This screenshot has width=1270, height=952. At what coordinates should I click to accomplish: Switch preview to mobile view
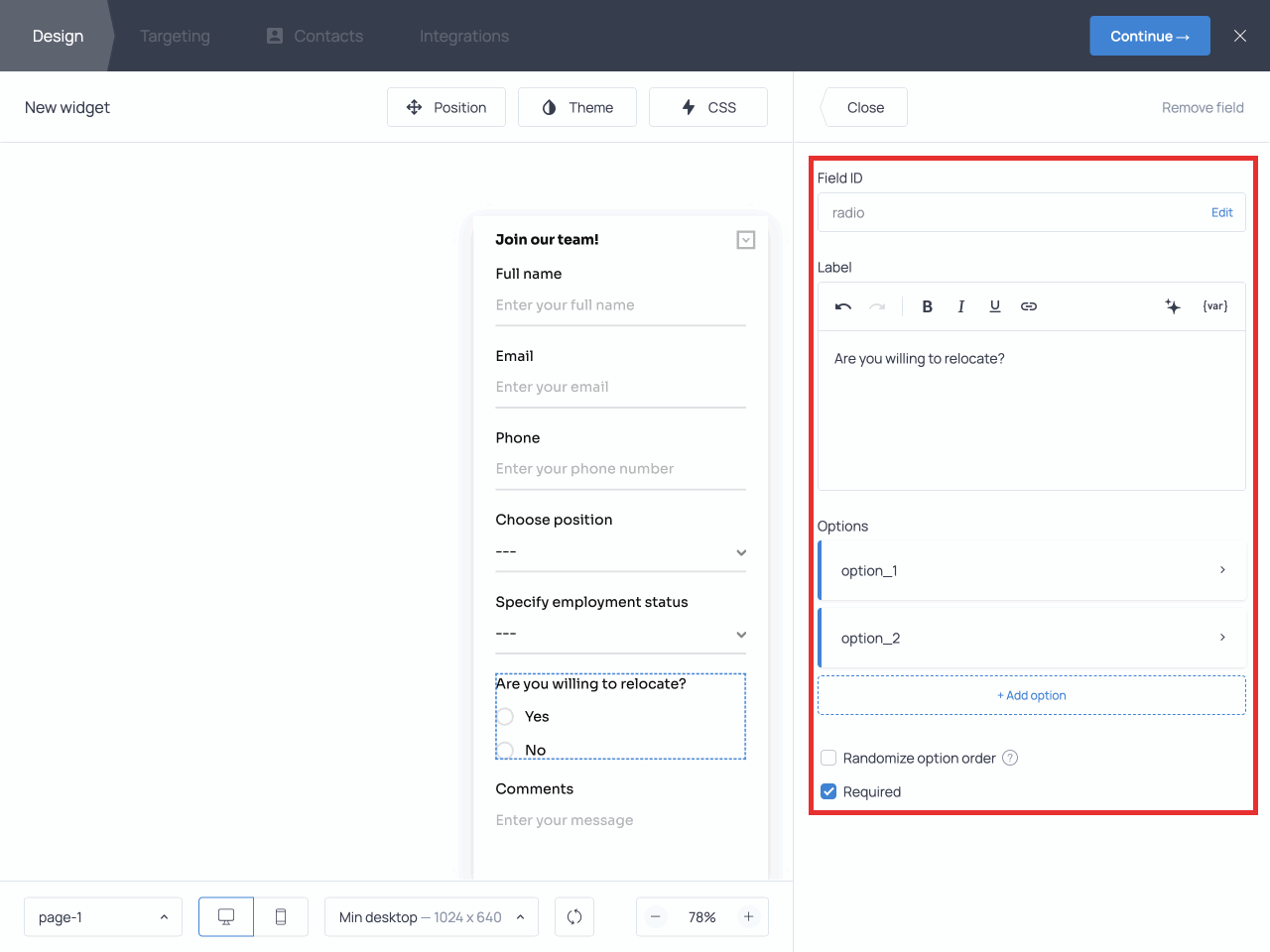pyautogui.click(x=281, y=916)
